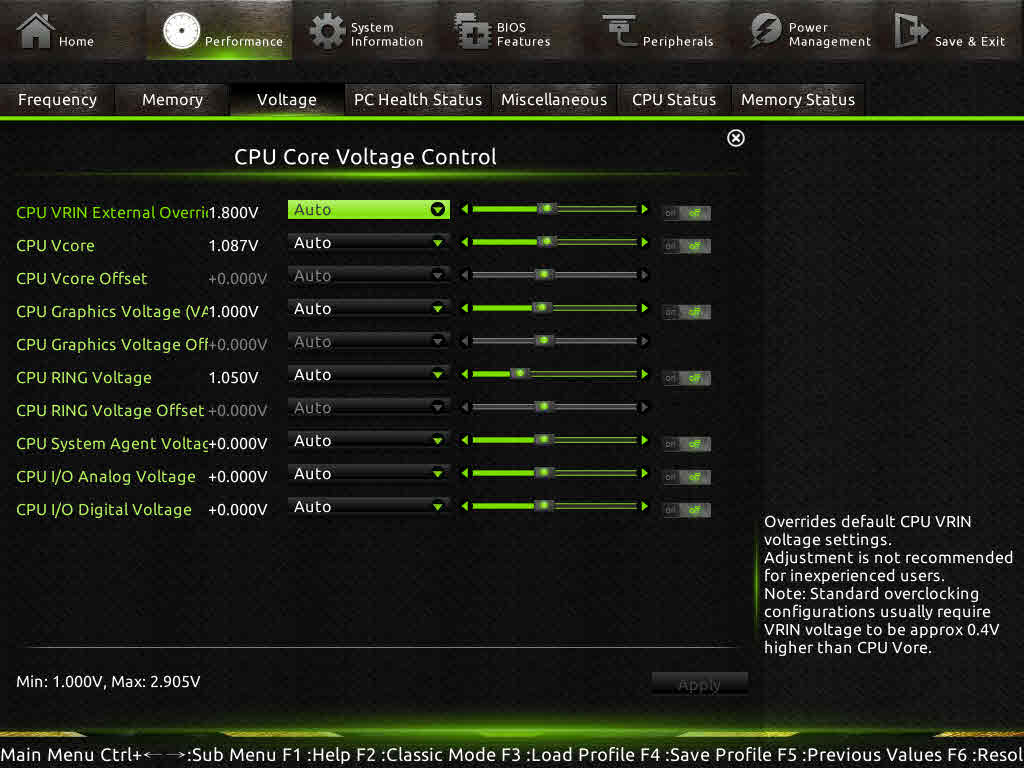This screenshot has height=768, width=1024.
Task: Switch to the Frequency tab
Action: (57, 99)
